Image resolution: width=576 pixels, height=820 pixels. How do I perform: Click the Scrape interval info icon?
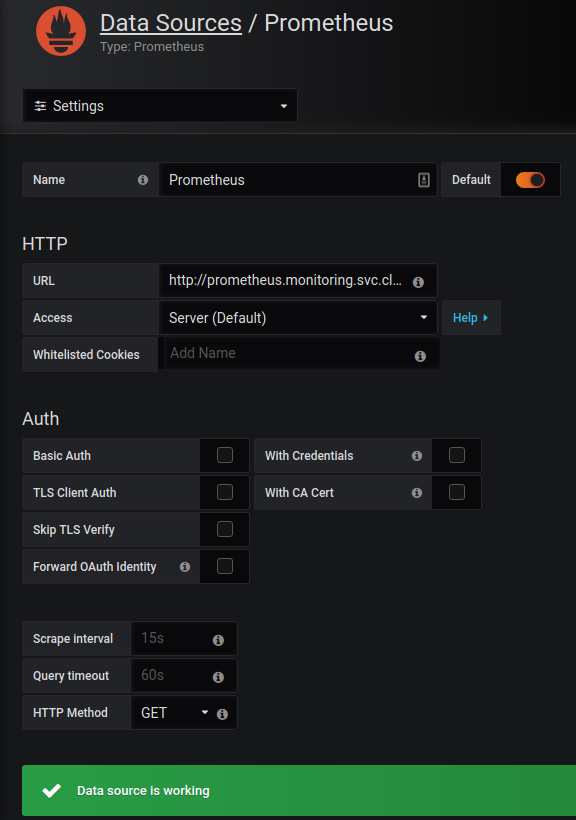[x=218, y=640]
